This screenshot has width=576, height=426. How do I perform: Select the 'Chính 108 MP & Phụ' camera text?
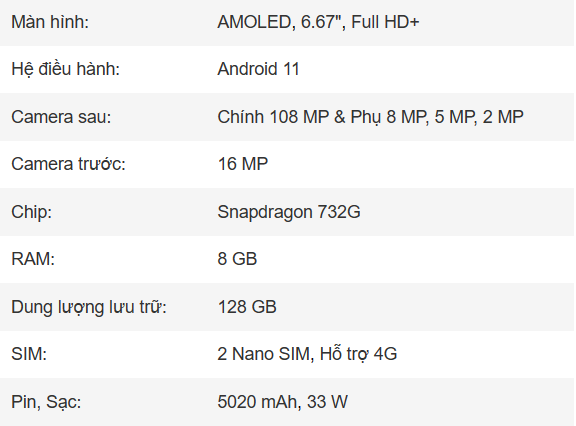point(300,117)
